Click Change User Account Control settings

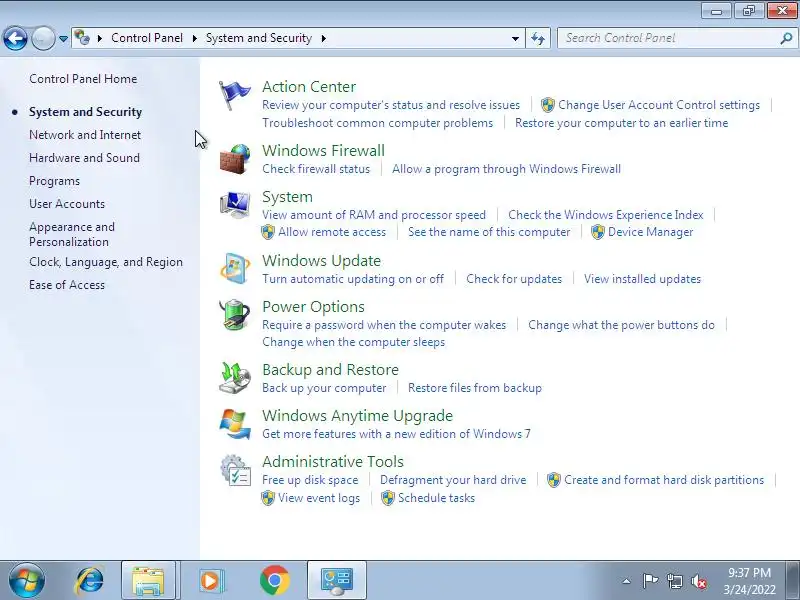pyautogui.click(x=659, y=105)
